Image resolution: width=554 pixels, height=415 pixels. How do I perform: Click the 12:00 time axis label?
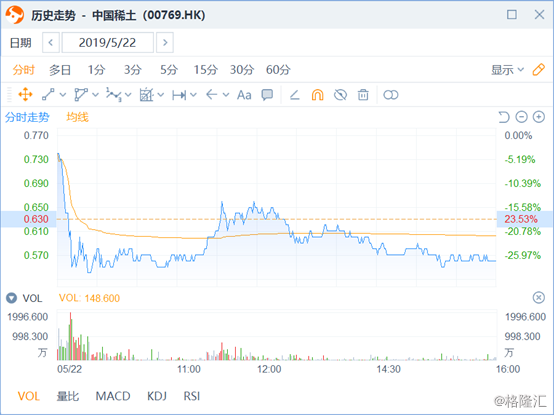(x=269, y=369)
